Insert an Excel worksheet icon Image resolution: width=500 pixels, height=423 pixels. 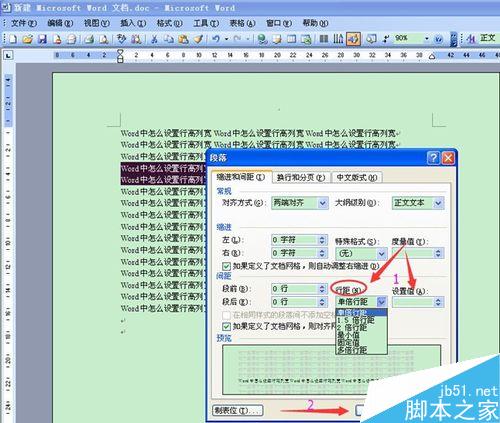point(306,39)
